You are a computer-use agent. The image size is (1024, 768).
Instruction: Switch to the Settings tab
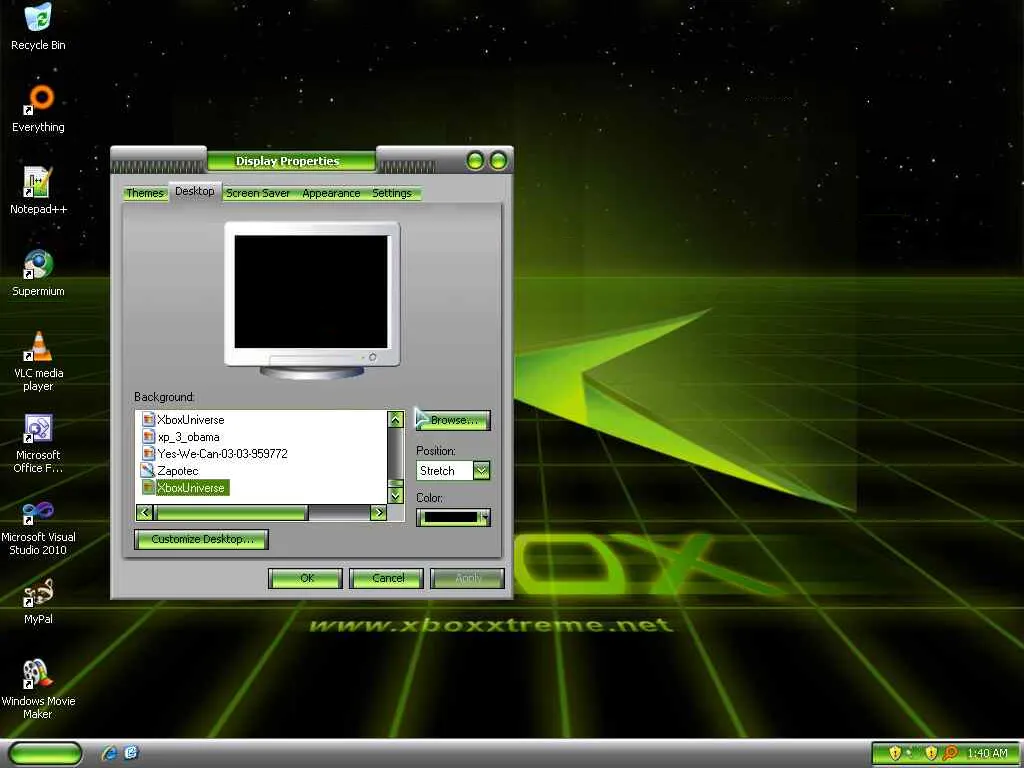pos(392,193)
